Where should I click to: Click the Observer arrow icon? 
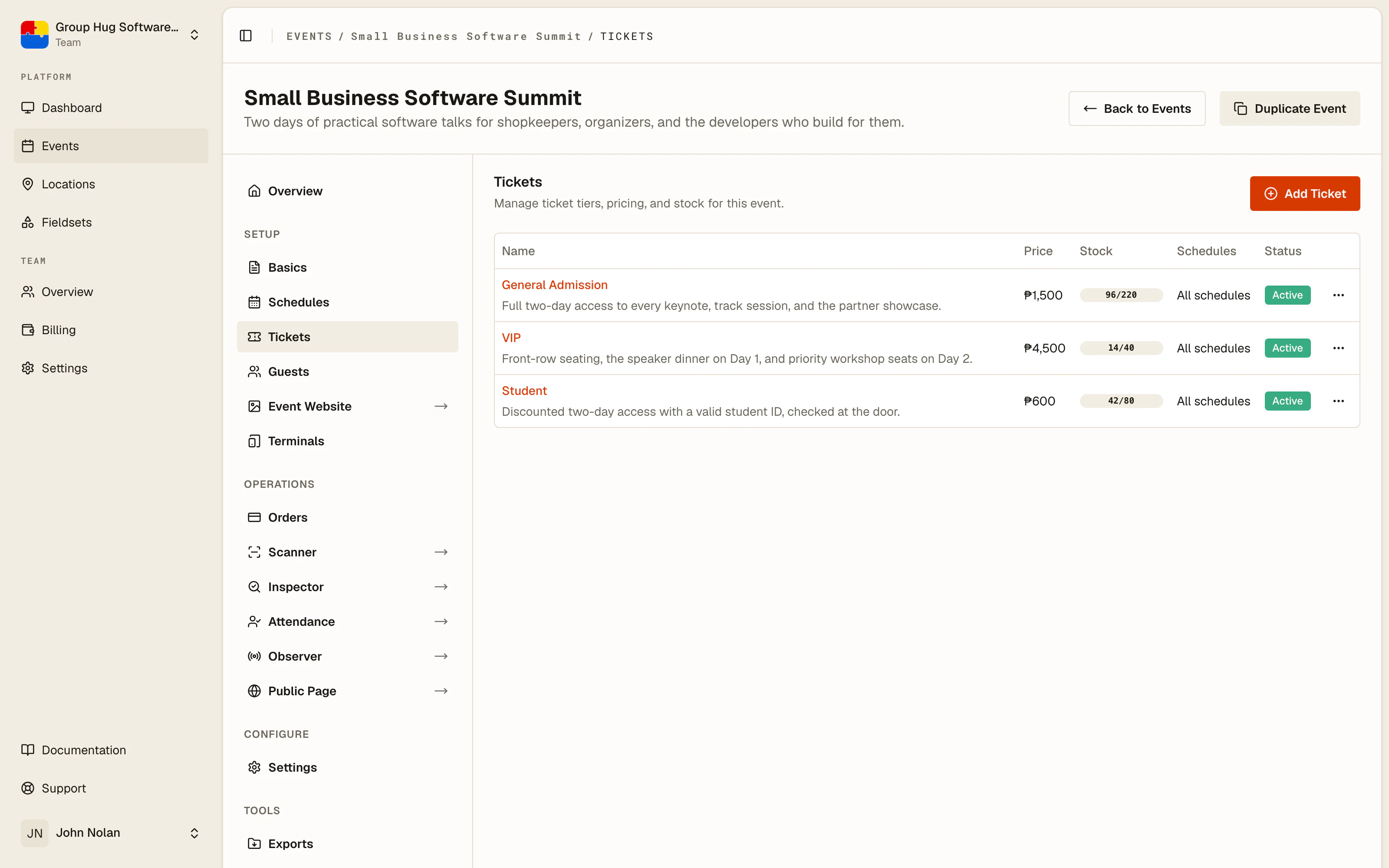pos(441,656)
